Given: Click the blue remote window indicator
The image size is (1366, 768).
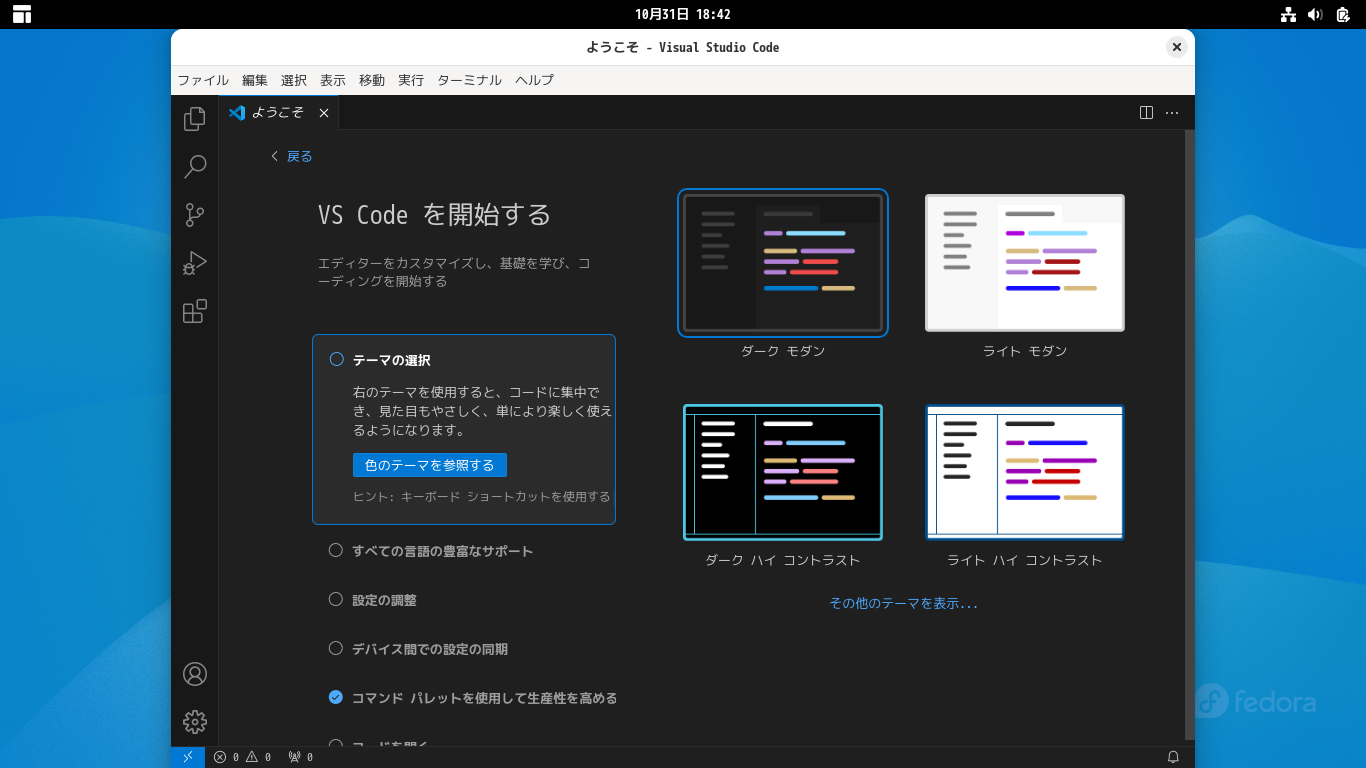Looking at the screenshot, I should pyautogui.click(x=188, y=757).
